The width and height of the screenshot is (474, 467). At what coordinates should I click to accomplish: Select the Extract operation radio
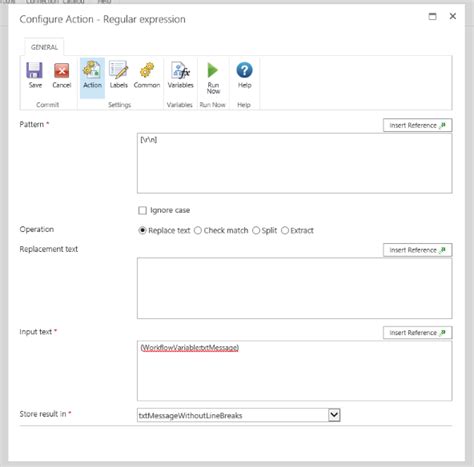pos(285,230)
